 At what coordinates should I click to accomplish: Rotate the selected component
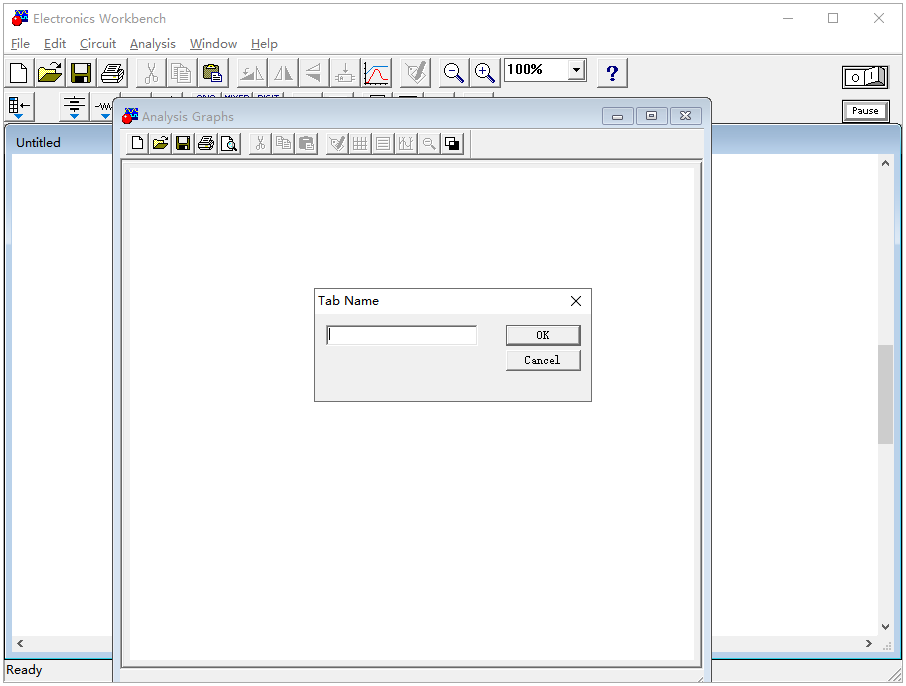(252, 73)
